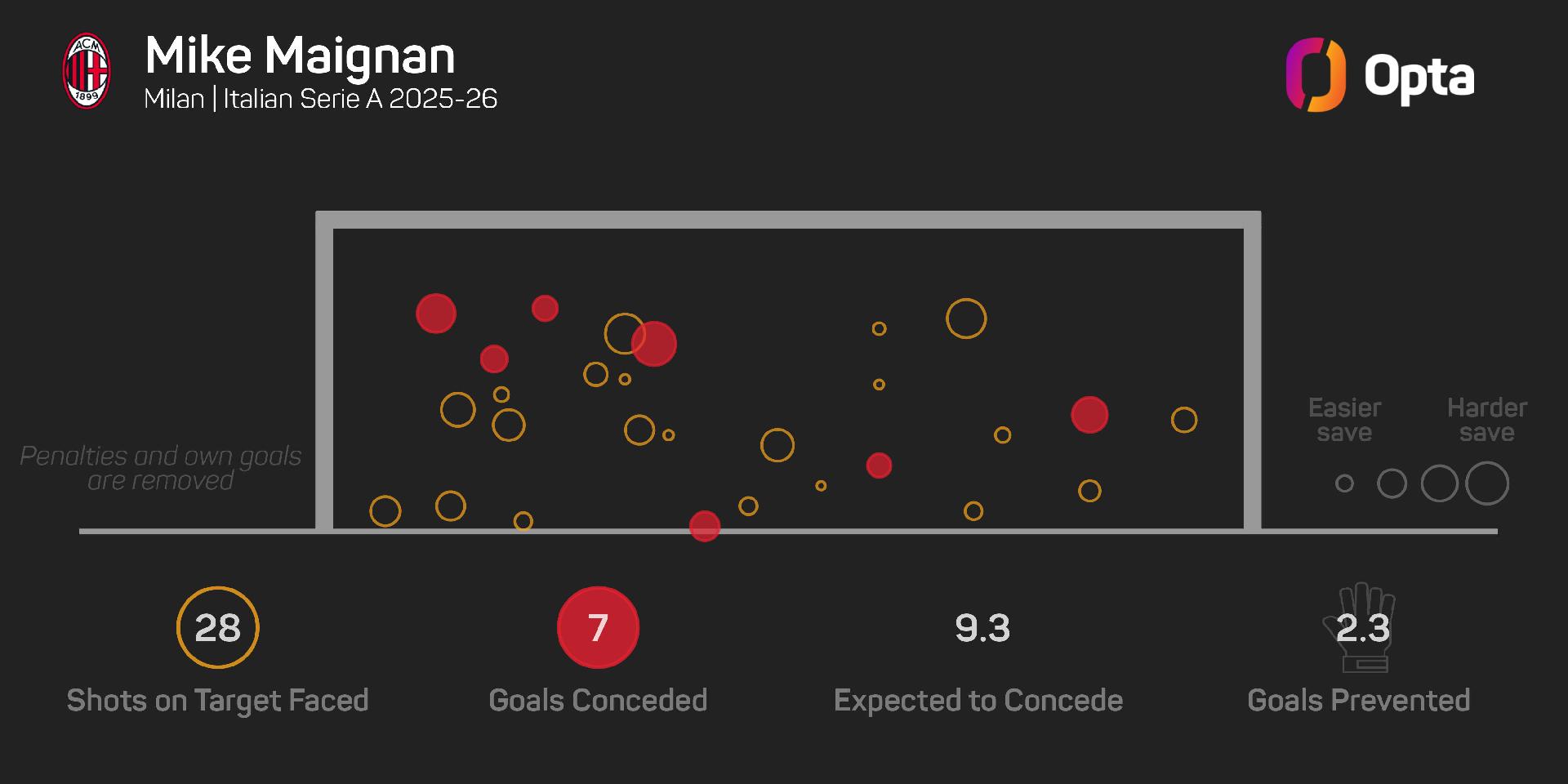Screen dimensions: 1568x784
Task: Select the largest legend circle for harder saves
Action: click(x=1486, y=483)
